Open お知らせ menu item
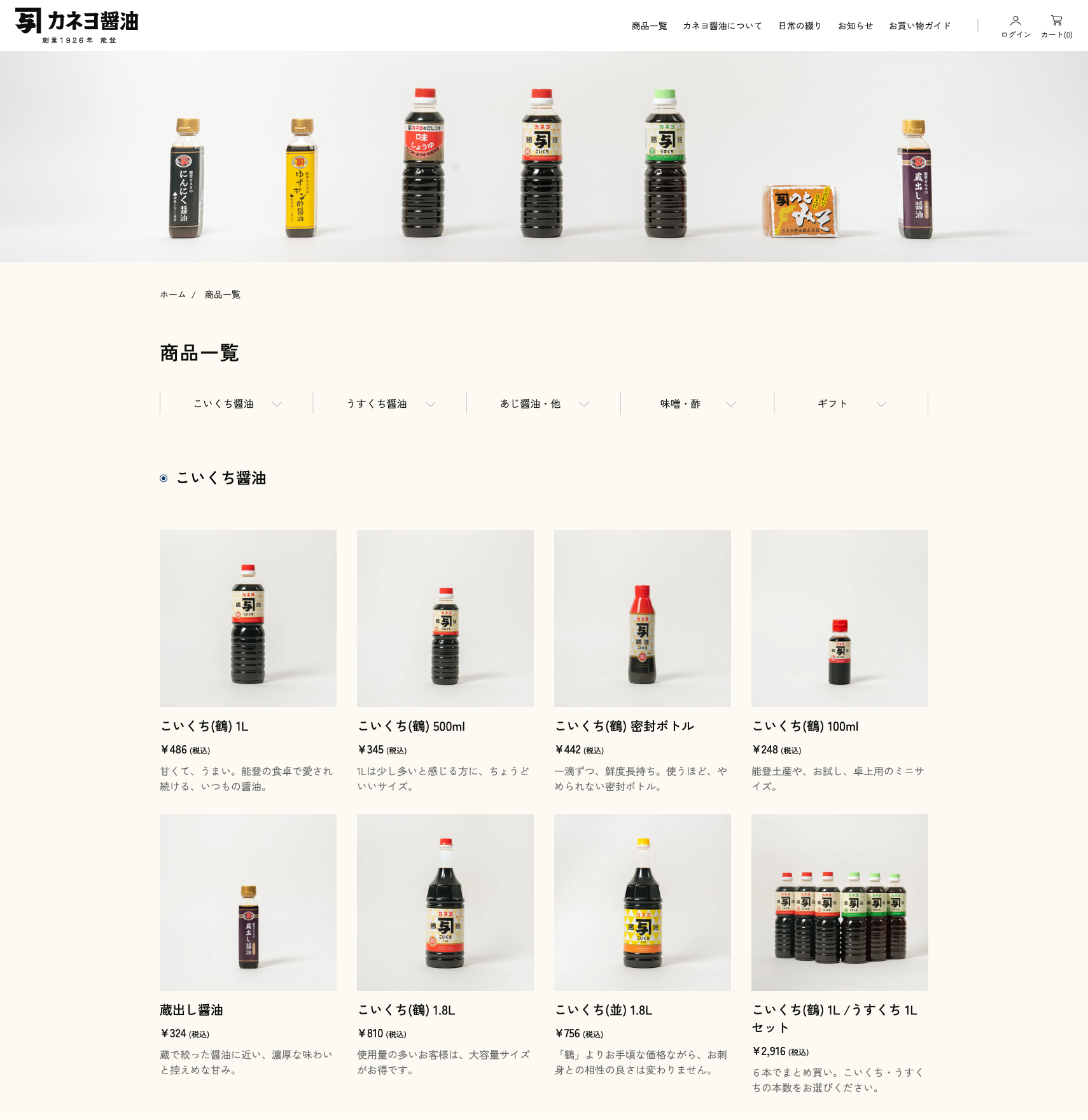Screen dimensions: 1088x1120 pos(855,26)
